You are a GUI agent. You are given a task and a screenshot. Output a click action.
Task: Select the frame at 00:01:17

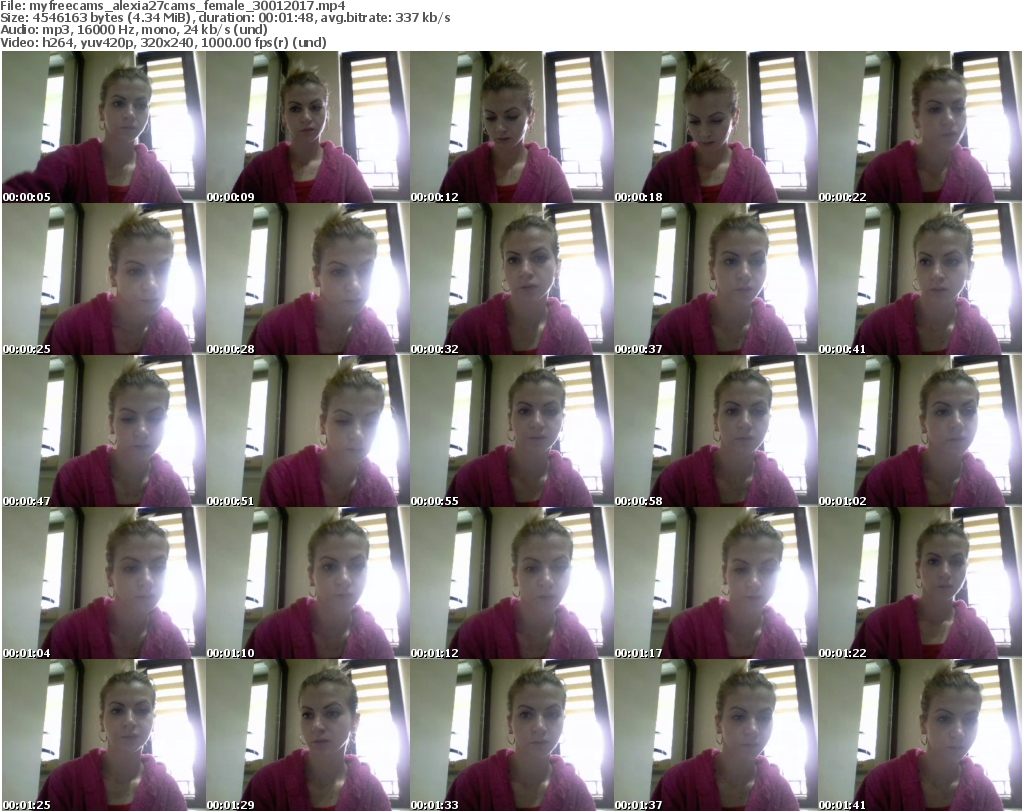(x=715, y=583)
